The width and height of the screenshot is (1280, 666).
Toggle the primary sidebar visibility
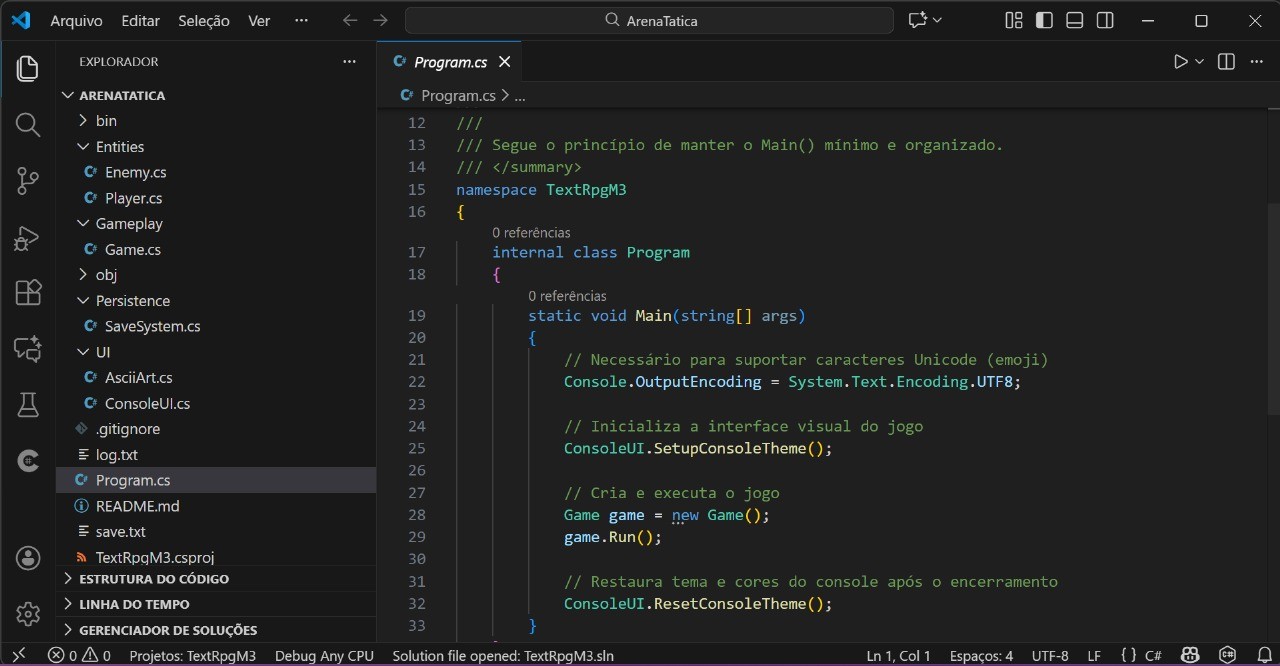coord(1044,21)
